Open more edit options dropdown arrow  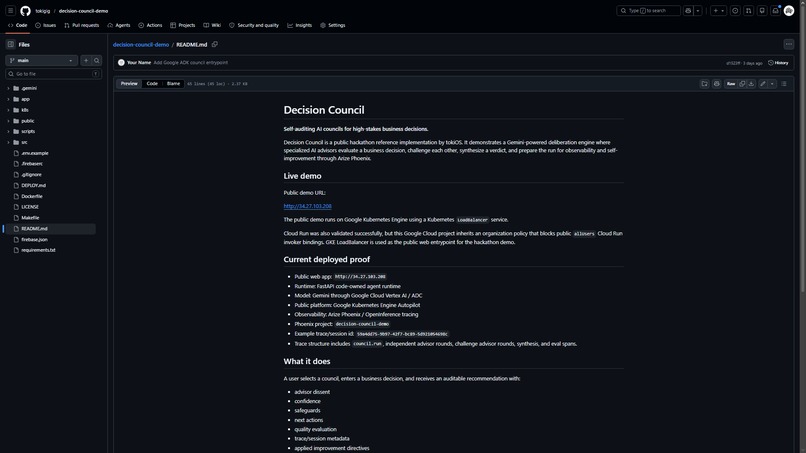(772, 84)
